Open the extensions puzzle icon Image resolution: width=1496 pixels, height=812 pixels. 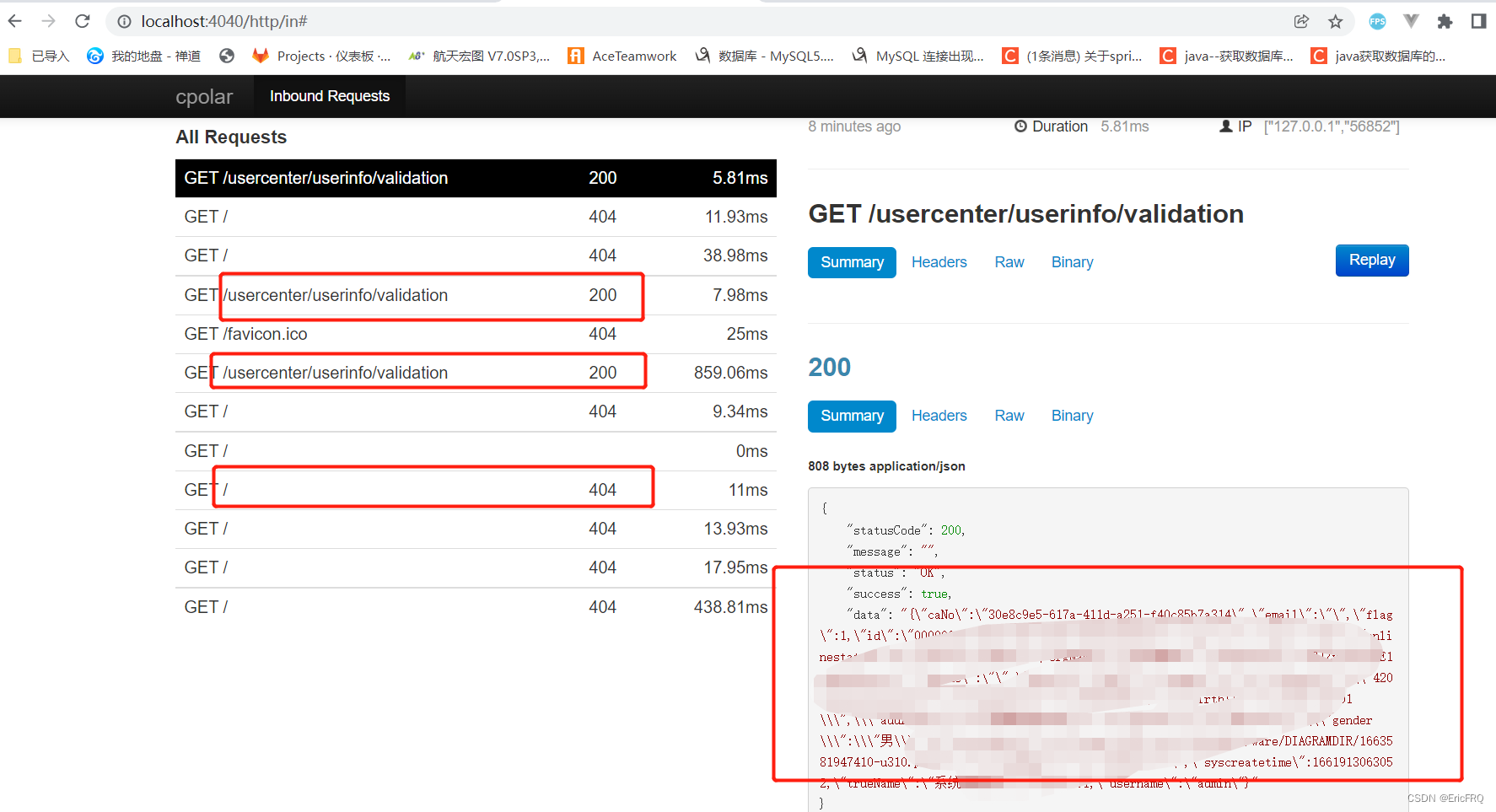tap(1445, 22)
